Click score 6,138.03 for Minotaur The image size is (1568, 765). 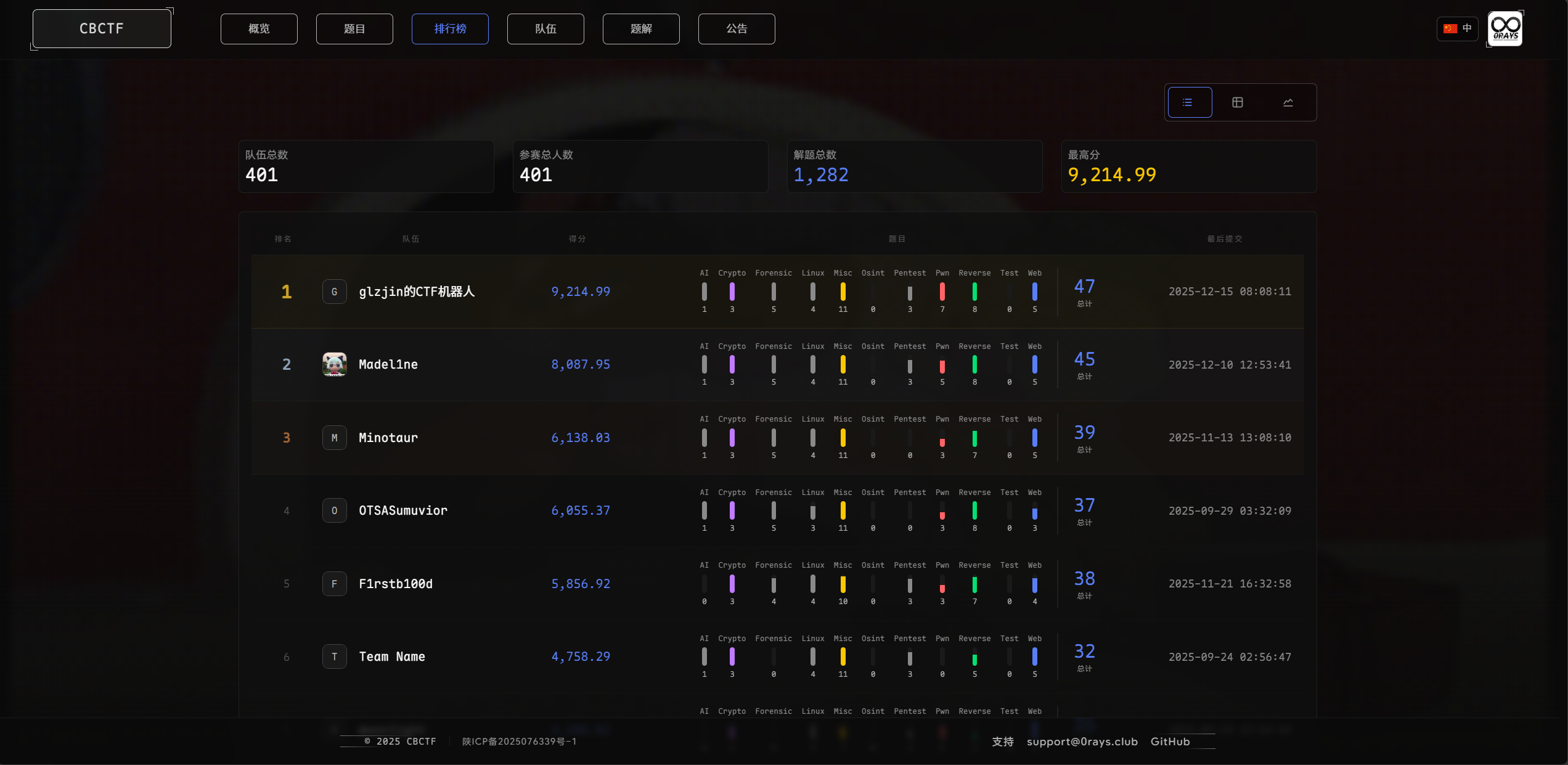[x=581, y=438]
